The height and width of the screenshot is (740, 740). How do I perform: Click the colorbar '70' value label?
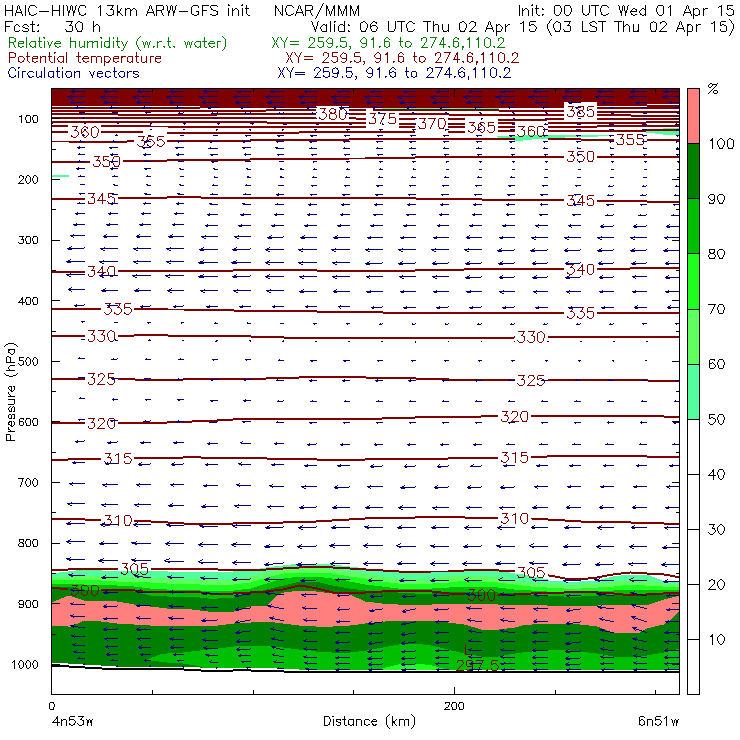(x=716, y=309)
